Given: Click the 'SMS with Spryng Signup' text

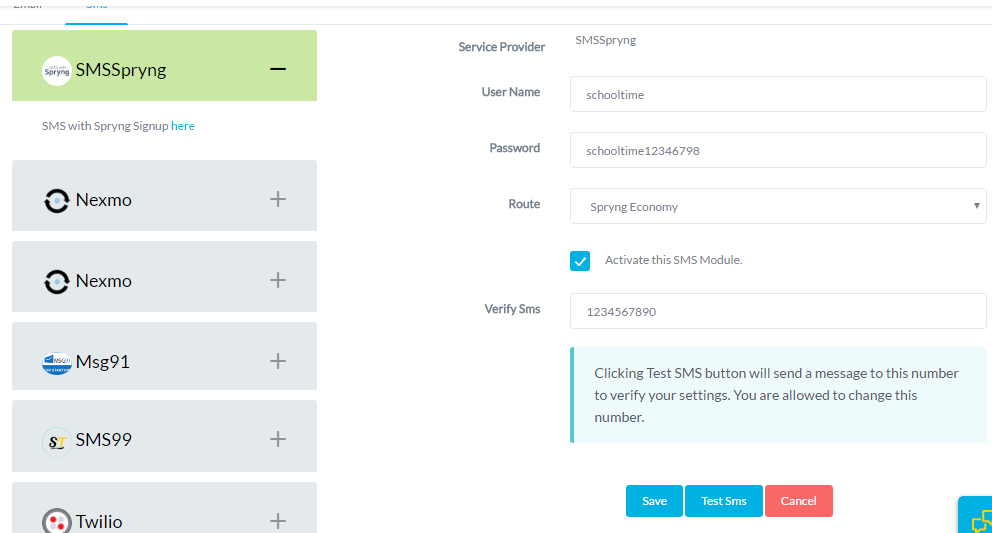Looking at the screenshot, I should (x=105, y=126).
